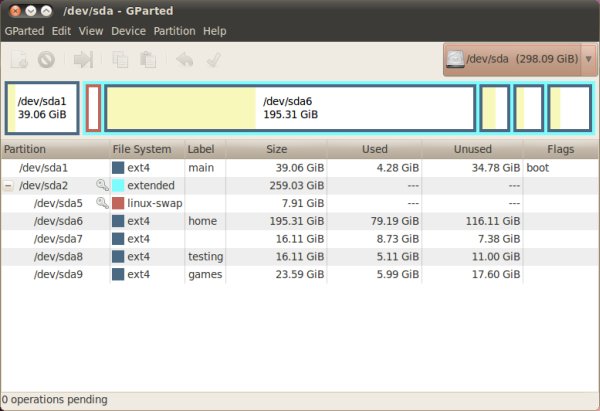Click the hard disk icon in device selector
The image size is (600, 411).
(455, 59)
